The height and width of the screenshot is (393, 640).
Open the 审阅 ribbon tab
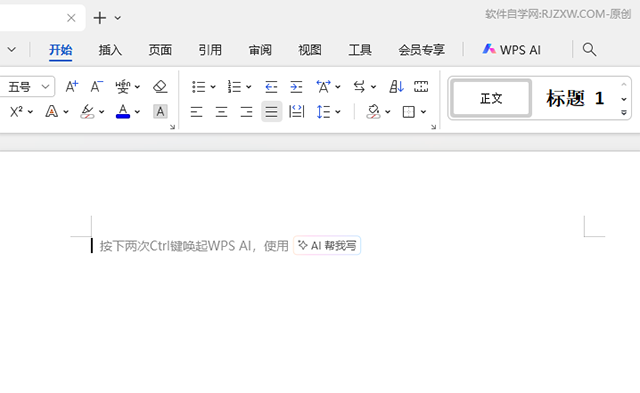(x=260, y=50)
